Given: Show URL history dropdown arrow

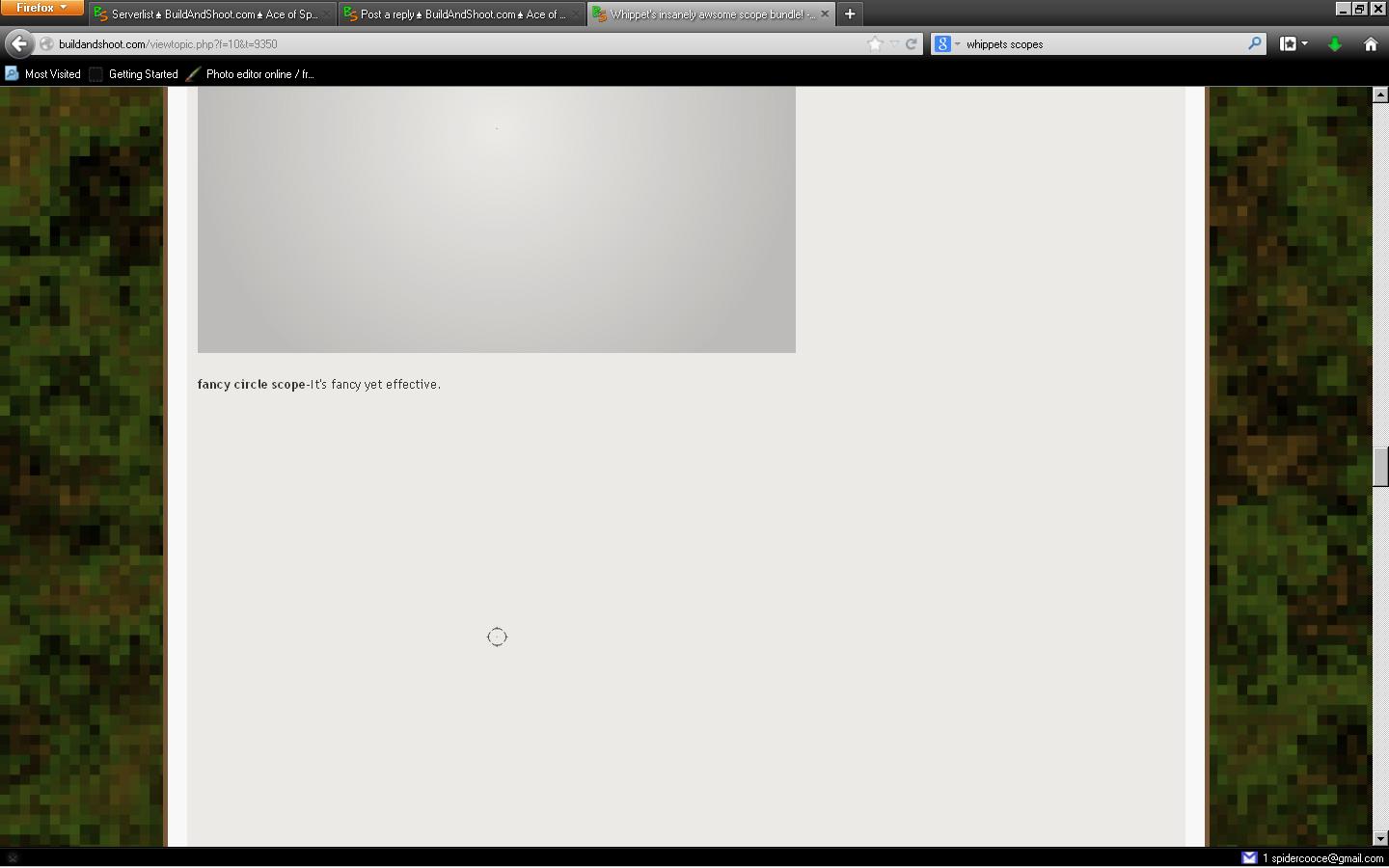Looking at the screenshot, I should click(894, 43).
